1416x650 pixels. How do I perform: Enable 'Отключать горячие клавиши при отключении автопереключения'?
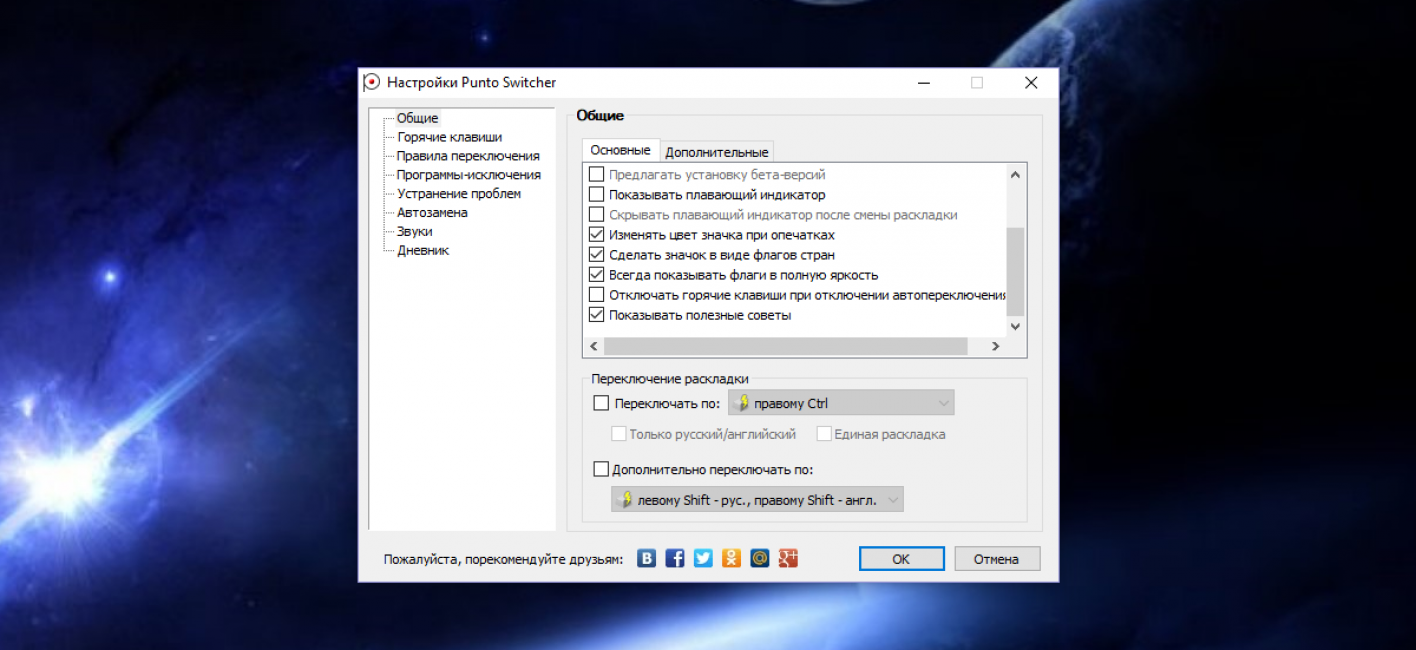point(597,295)
